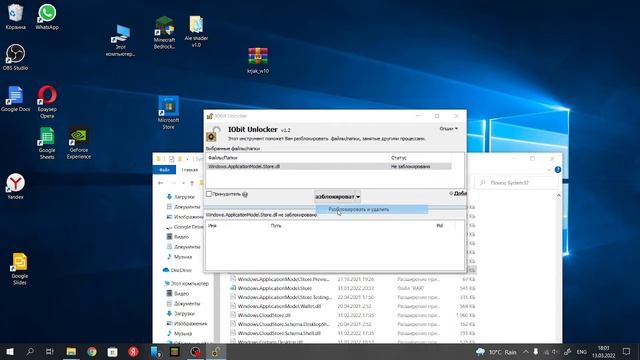This screenshot has height=360, width=640.
Task: Select Windows.ApplicationModel.Store.dll row in IObit list
Action: coord(329,166)
